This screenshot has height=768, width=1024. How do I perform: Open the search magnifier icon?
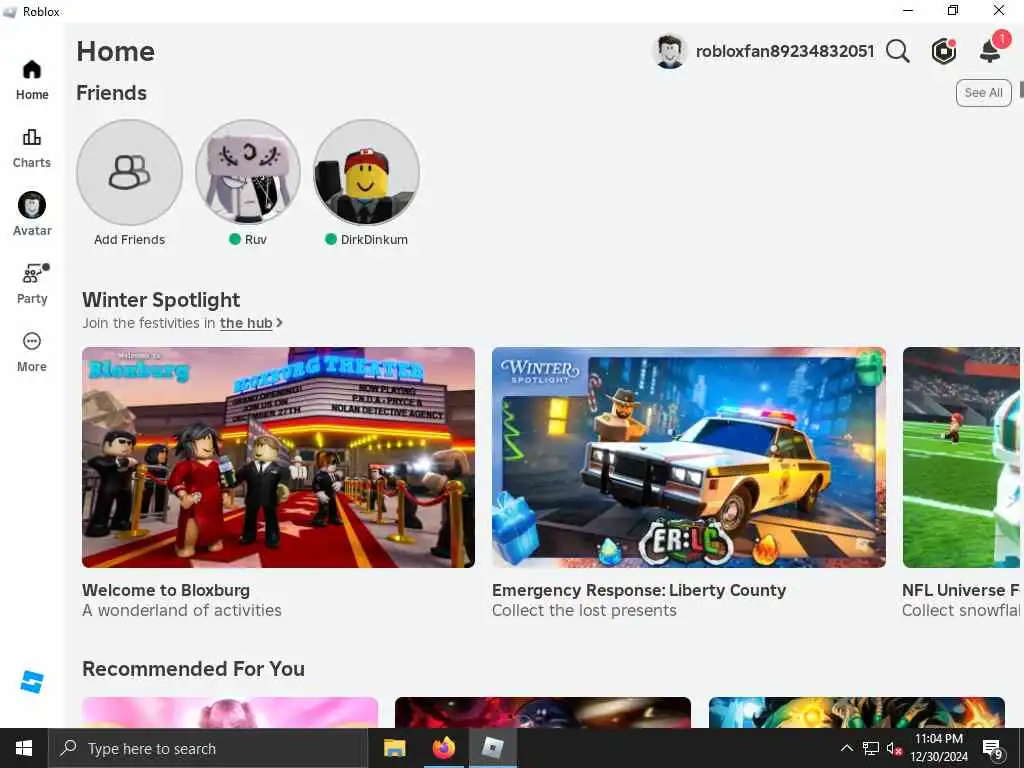click(897, 51)
